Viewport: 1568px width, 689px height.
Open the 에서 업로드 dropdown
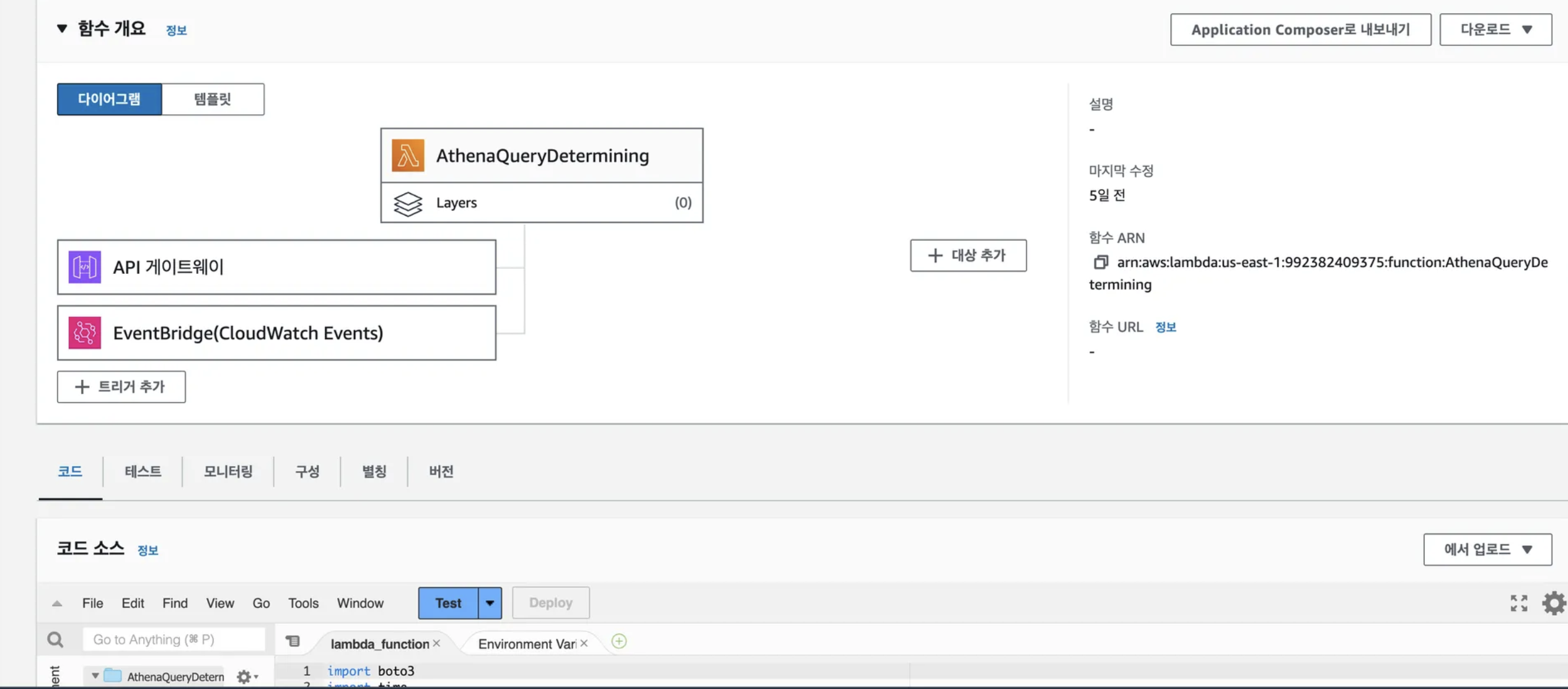coord(1487,549)
